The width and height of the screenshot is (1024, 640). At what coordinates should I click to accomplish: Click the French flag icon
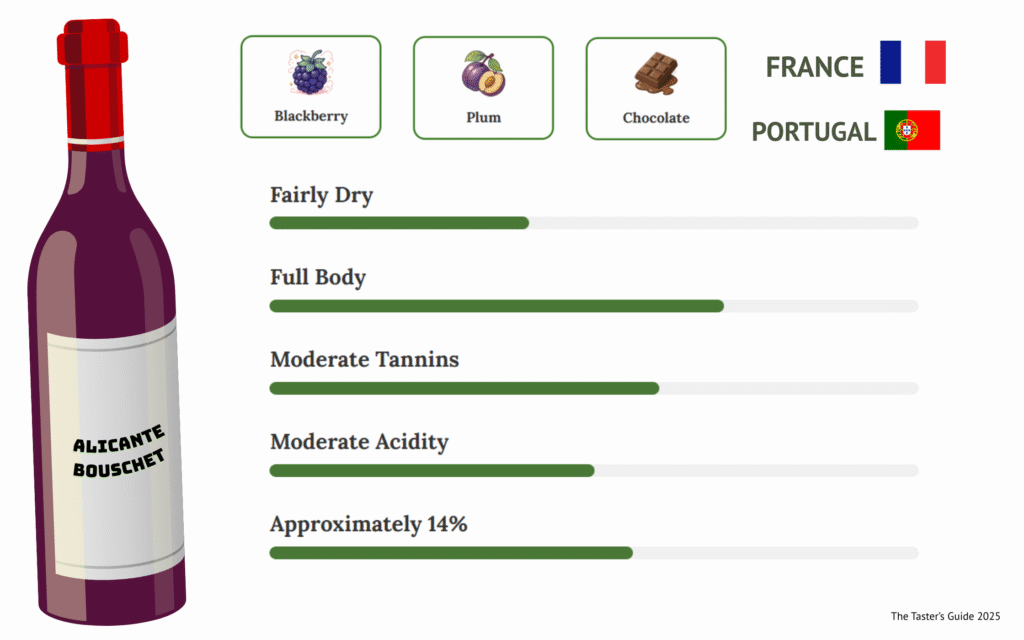(x=912, y=62)
